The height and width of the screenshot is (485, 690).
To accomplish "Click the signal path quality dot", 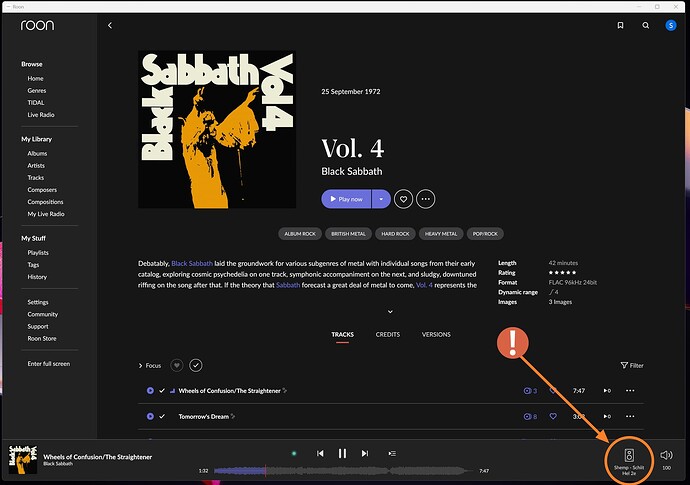I will tap(294, 453).
